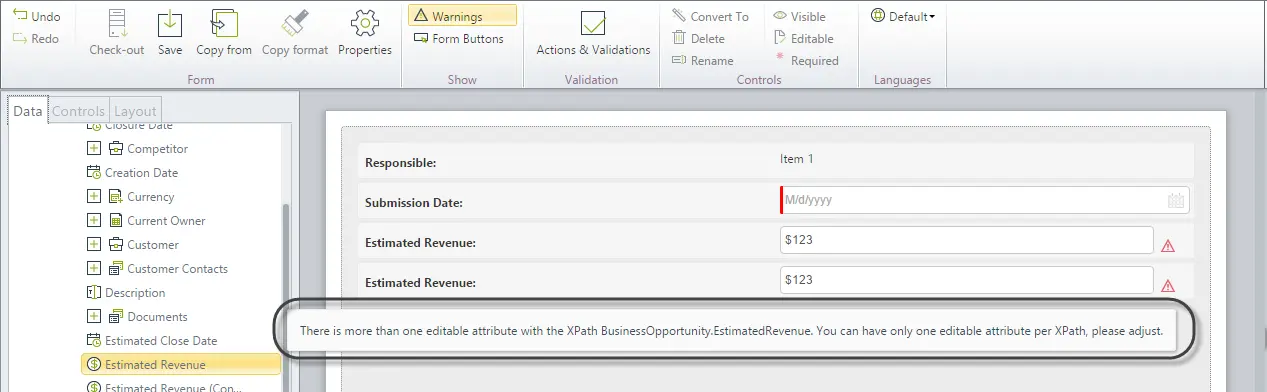
Task: Click the Submission Date label
Action: (x=414, y=203)
